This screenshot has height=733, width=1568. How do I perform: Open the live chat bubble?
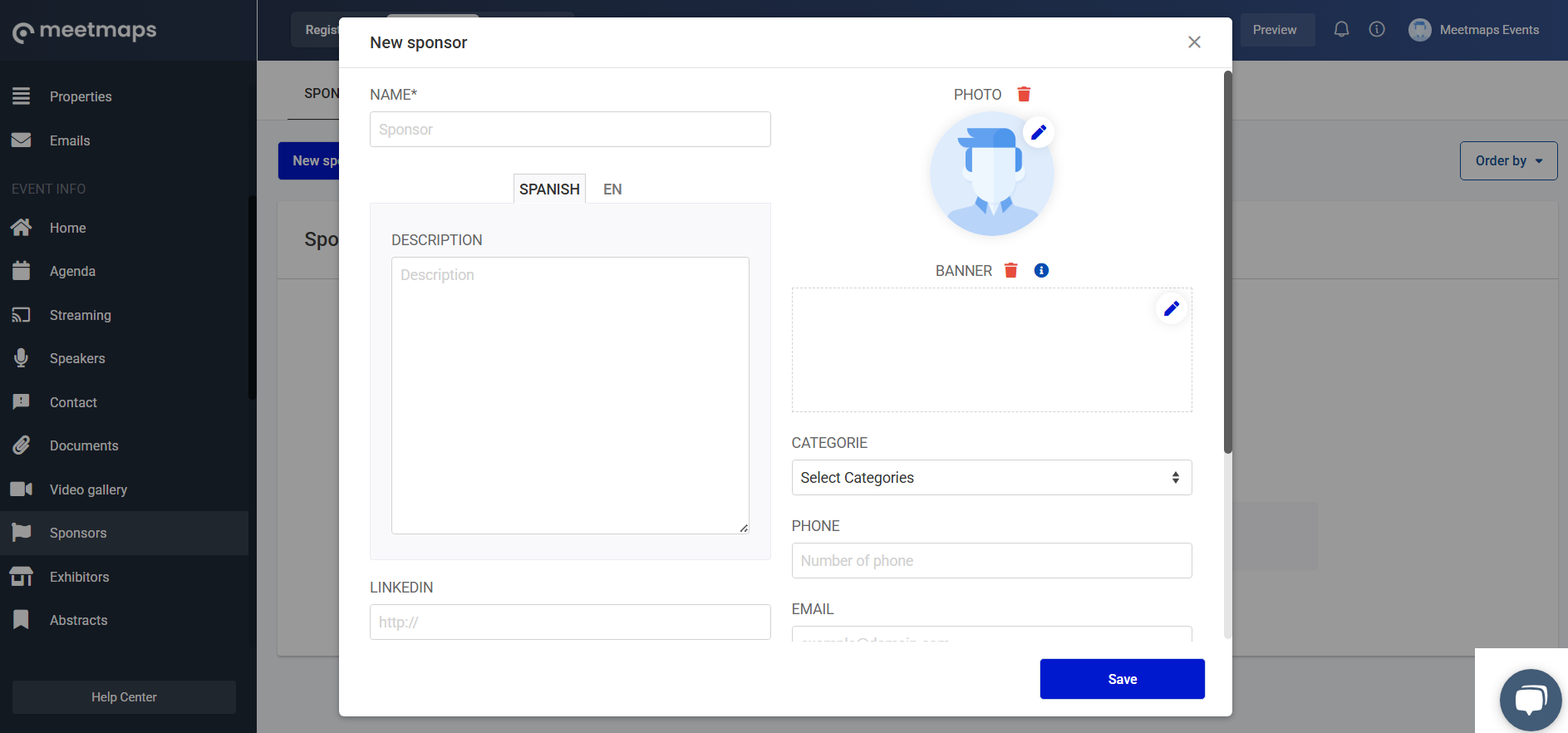pos(1530,699)
